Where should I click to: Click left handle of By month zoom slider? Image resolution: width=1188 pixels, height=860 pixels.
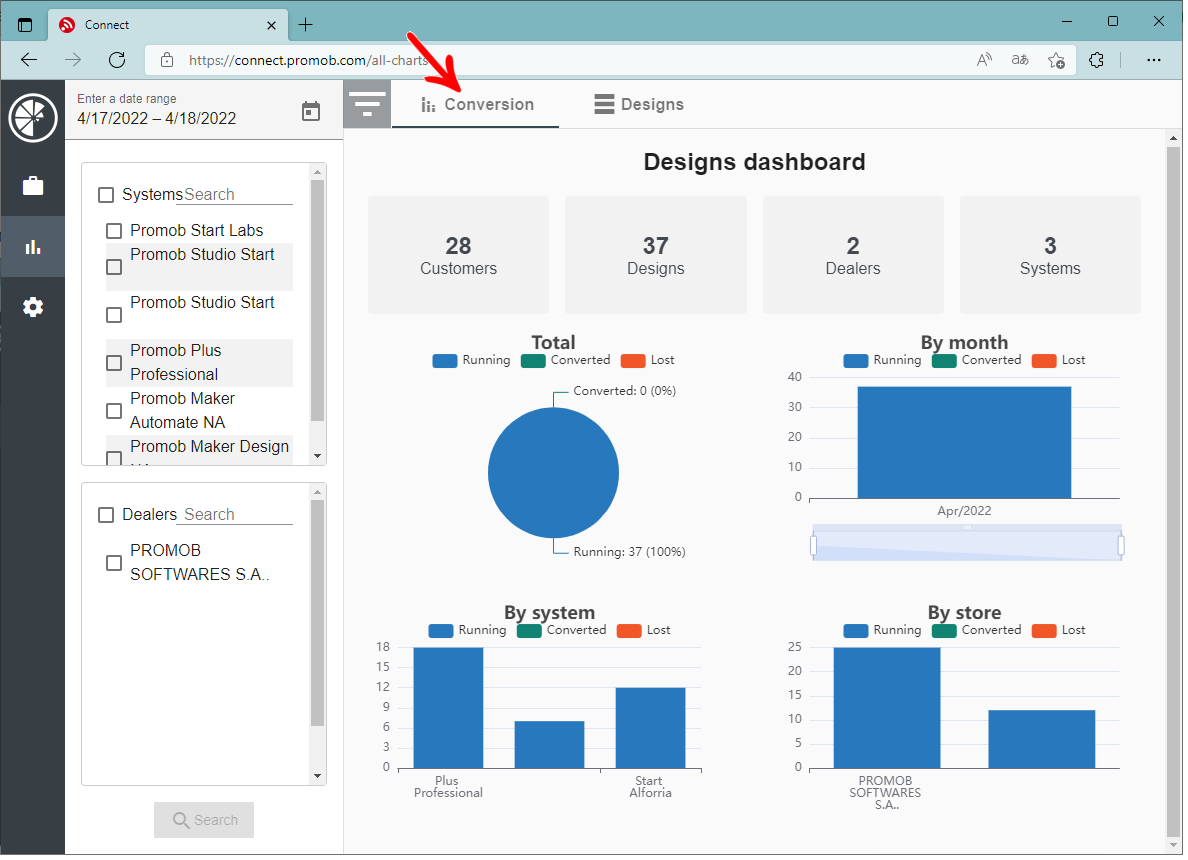tap(816, 547)
